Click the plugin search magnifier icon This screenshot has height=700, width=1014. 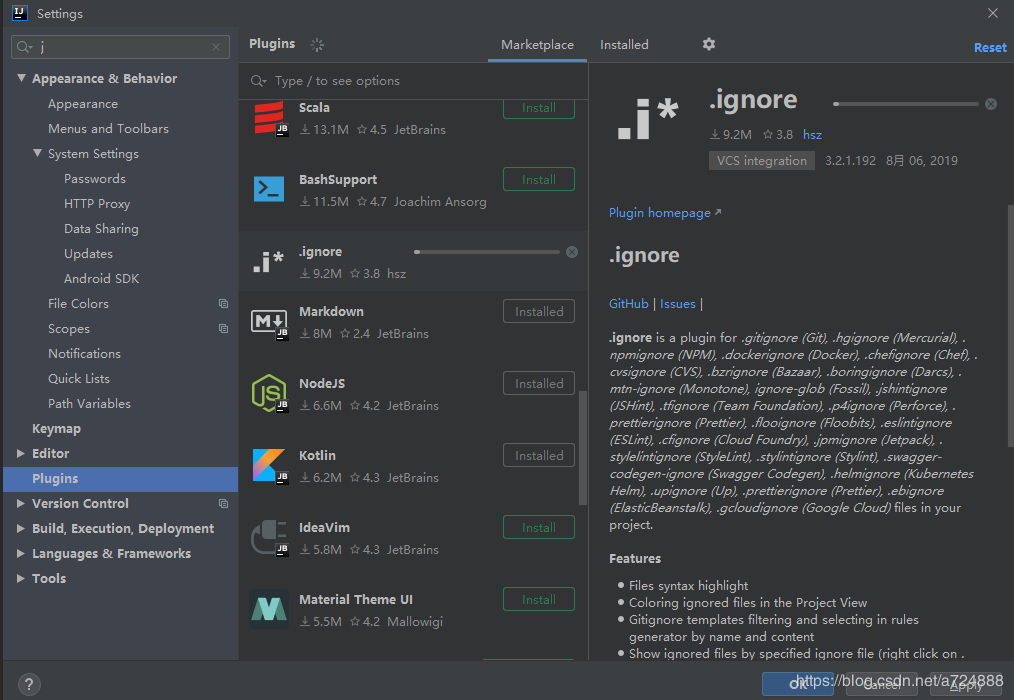click(259, 81)
